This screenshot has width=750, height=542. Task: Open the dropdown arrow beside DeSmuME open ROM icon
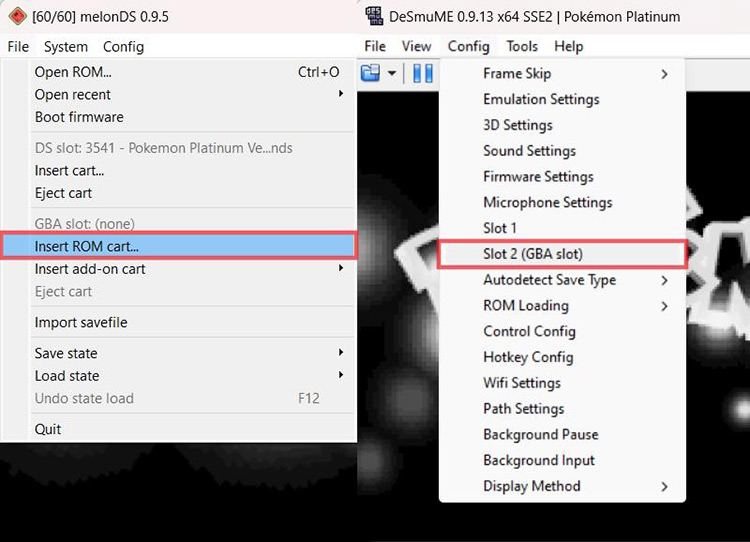[392, 73]
